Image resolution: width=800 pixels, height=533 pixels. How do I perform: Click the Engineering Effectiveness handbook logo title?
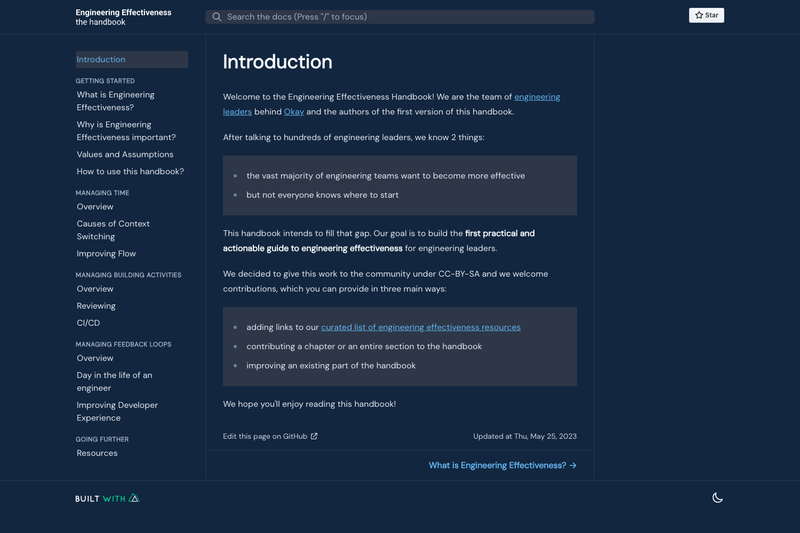pyautogui.click(x=123, y=17)
